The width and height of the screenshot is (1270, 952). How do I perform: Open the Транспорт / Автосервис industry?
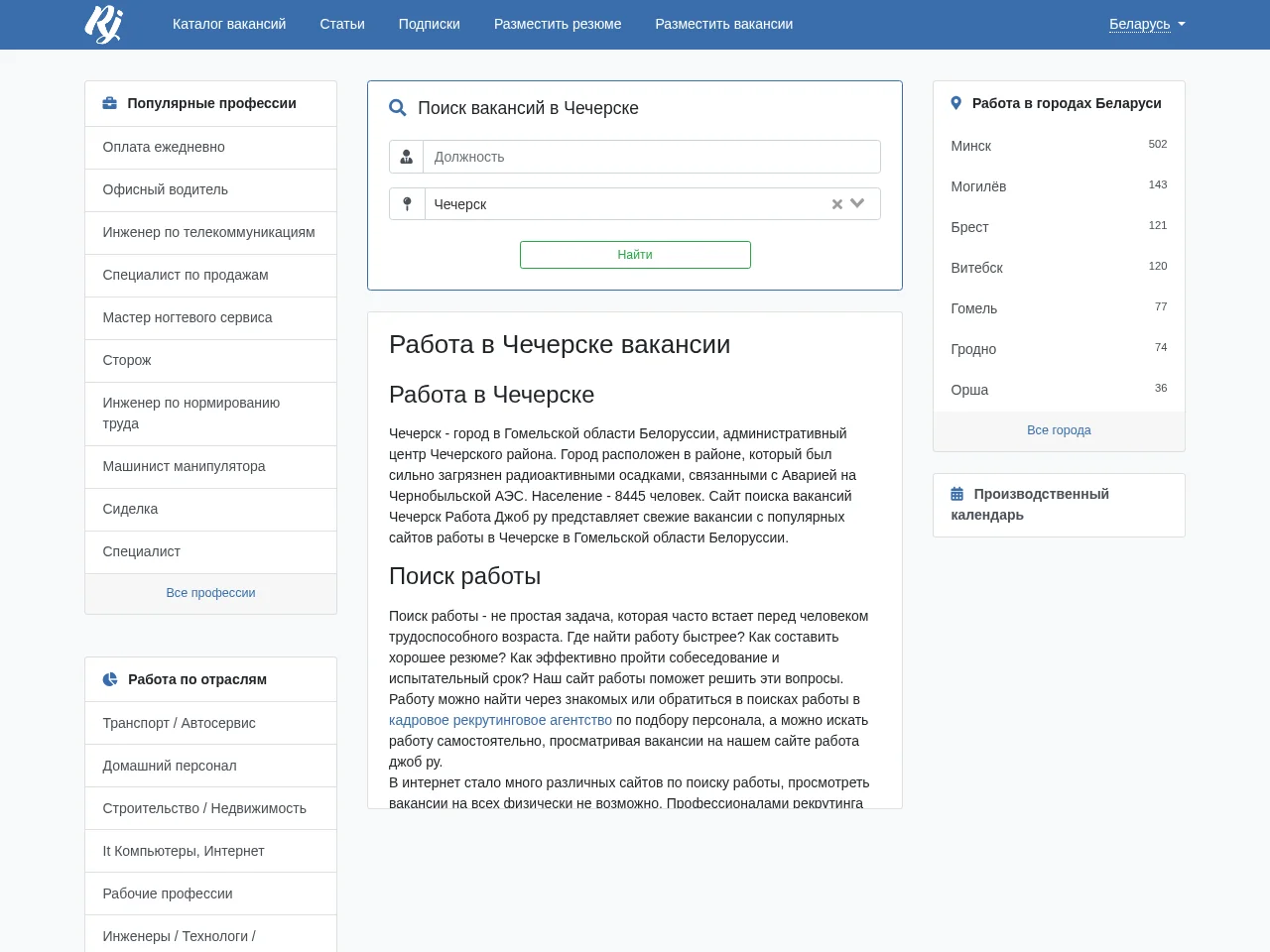click(x=210, y=723)
